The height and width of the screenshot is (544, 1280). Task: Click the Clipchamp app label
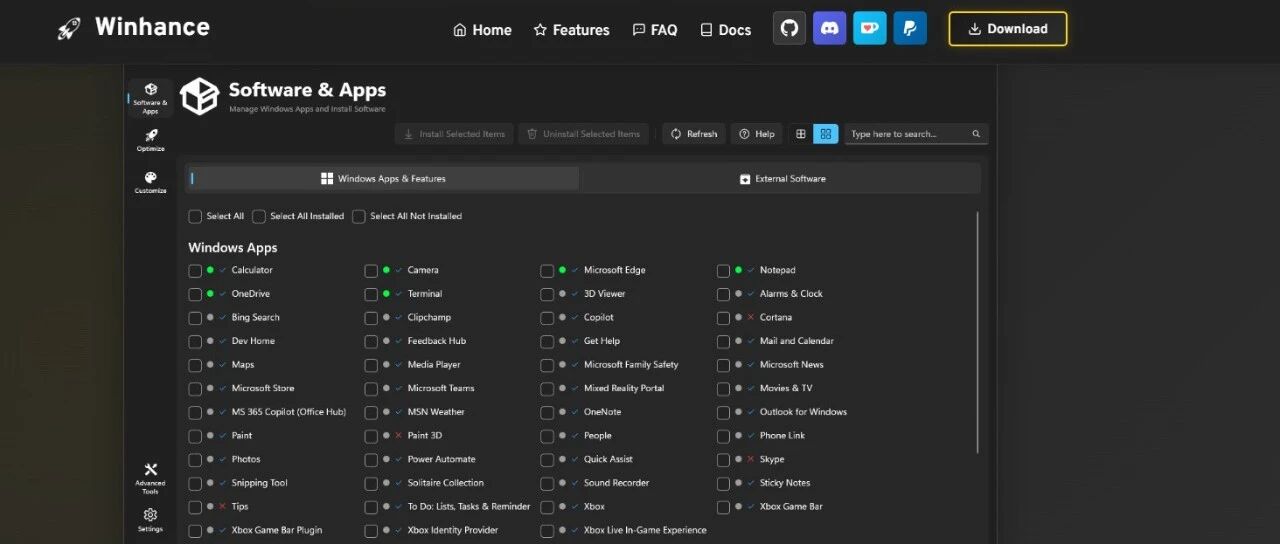coord(429,318)
